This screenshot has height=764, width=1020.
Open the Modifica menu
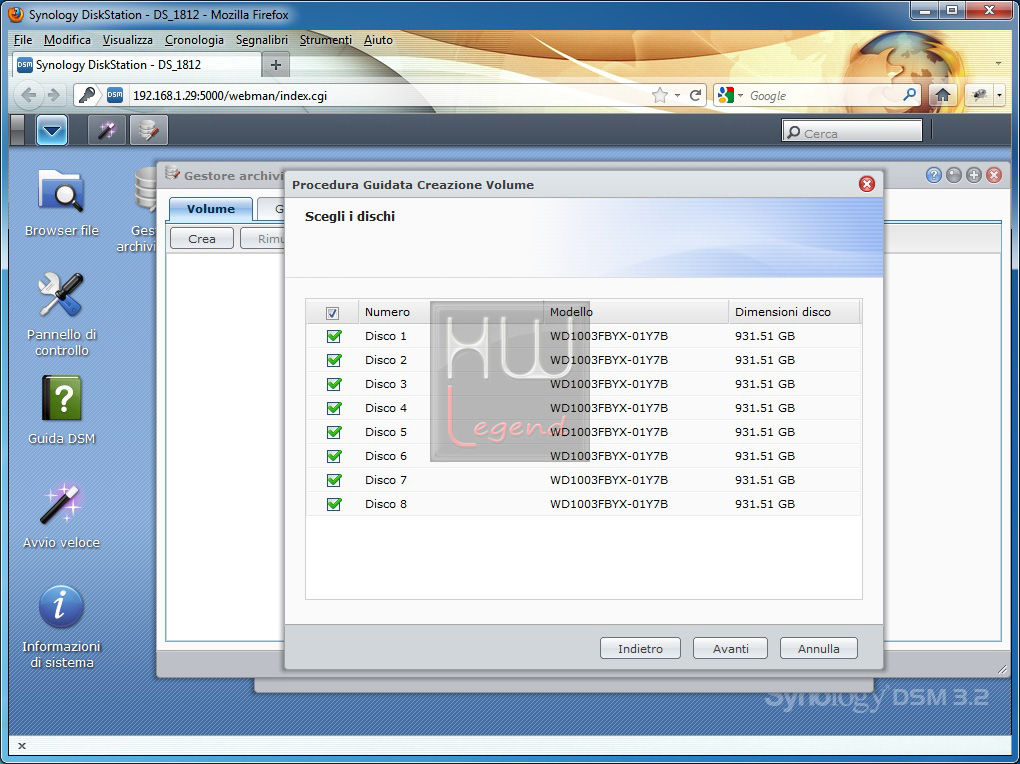pos(67,40)
